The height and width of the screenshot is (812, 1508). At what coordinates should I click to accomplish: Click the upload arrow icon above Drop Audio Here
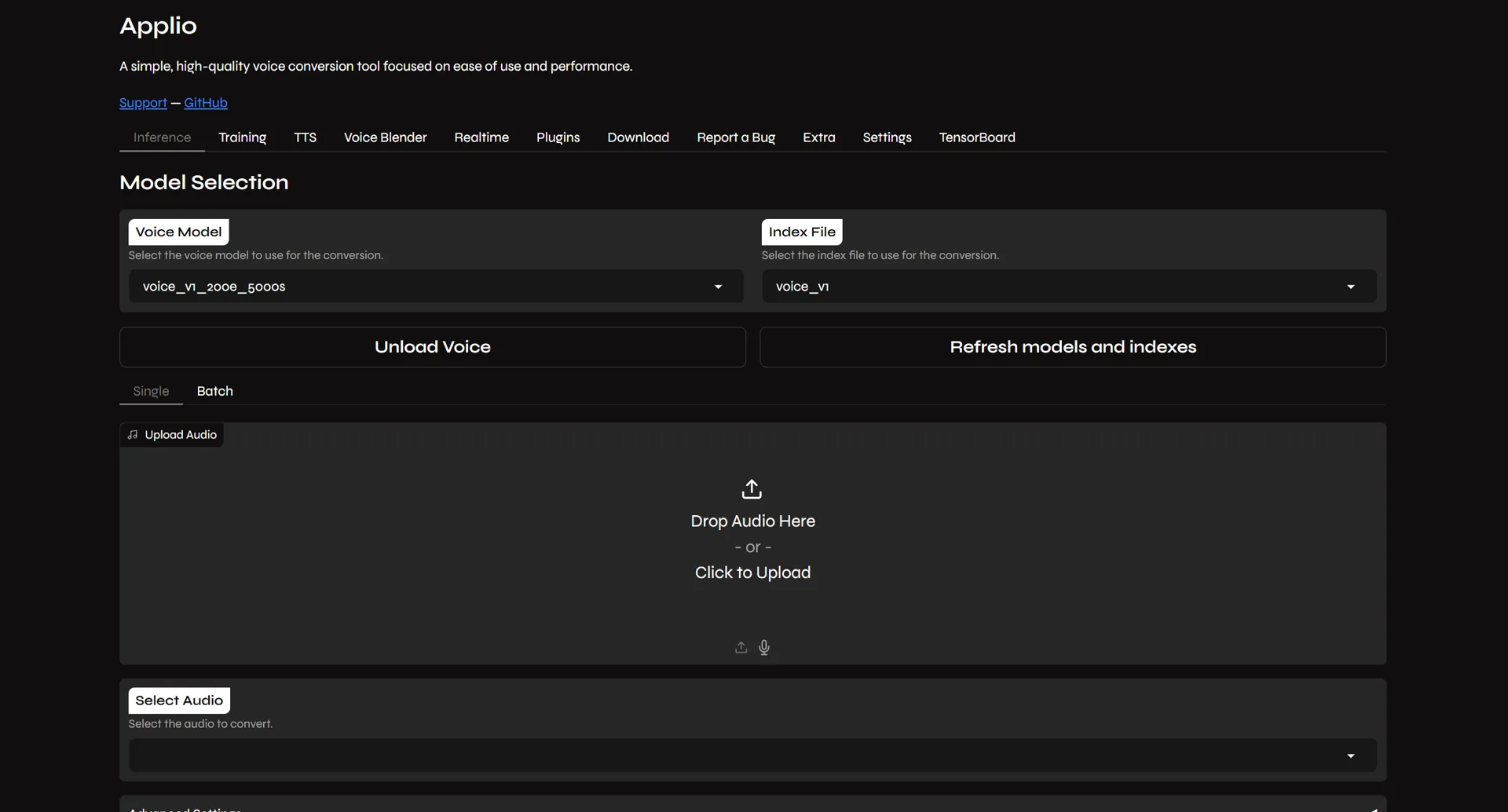tap(752, 488)
